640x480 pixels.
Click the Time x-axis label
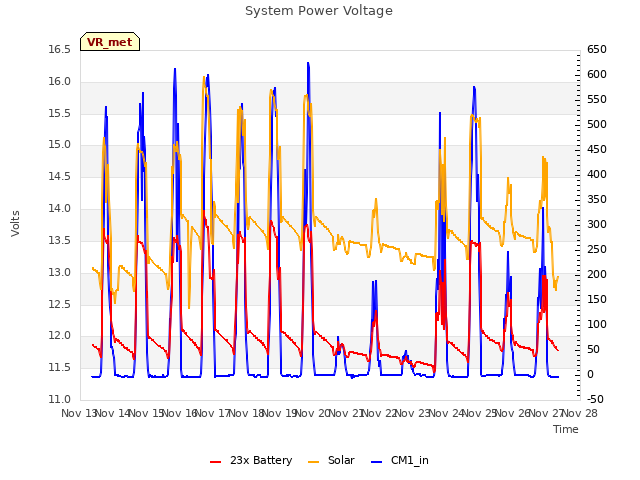[x=566, y=429]
